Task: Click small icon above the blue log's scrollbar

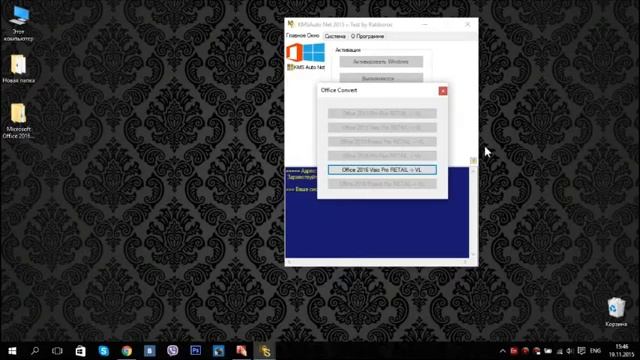Action: (473, 161)
